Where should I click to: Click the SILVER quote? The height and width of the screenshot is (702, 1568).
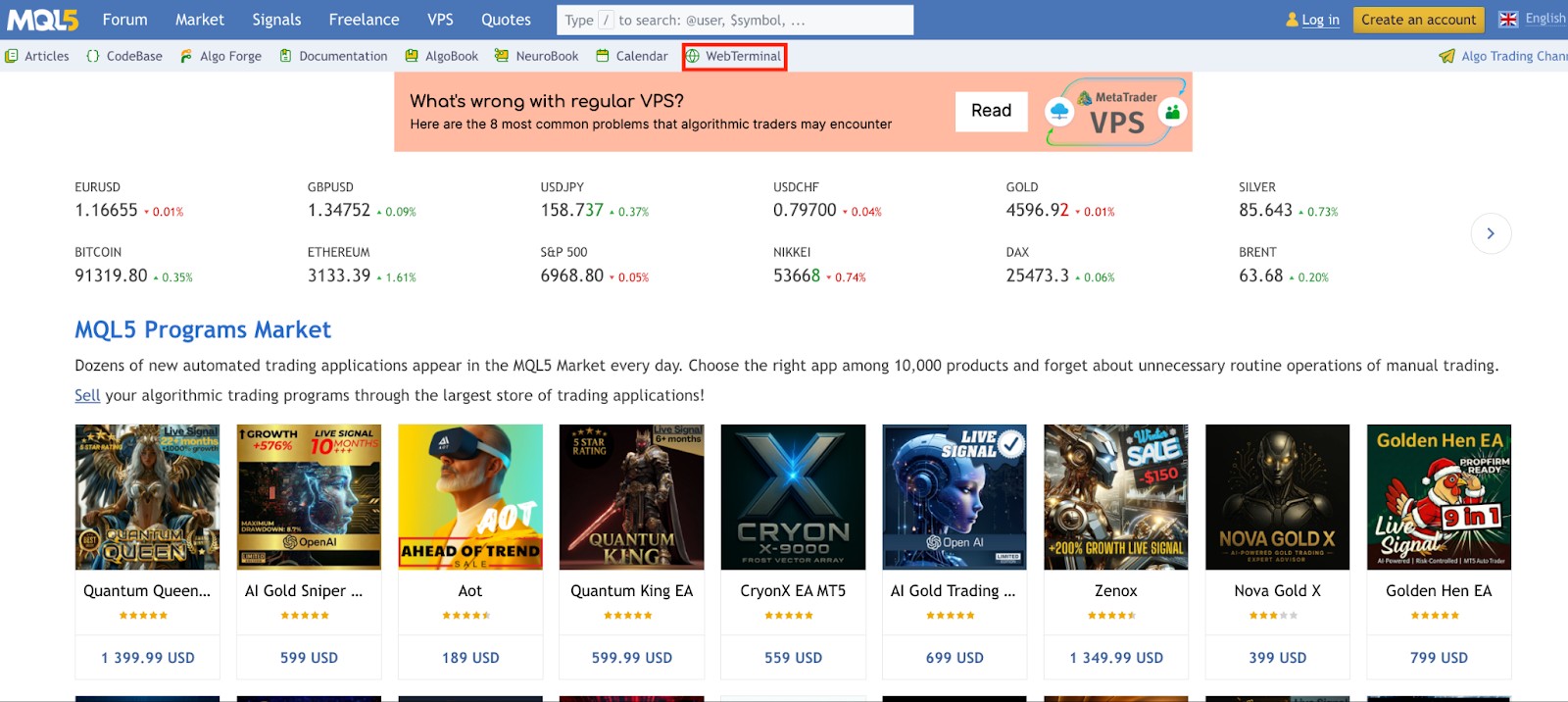pos(1288,200)
